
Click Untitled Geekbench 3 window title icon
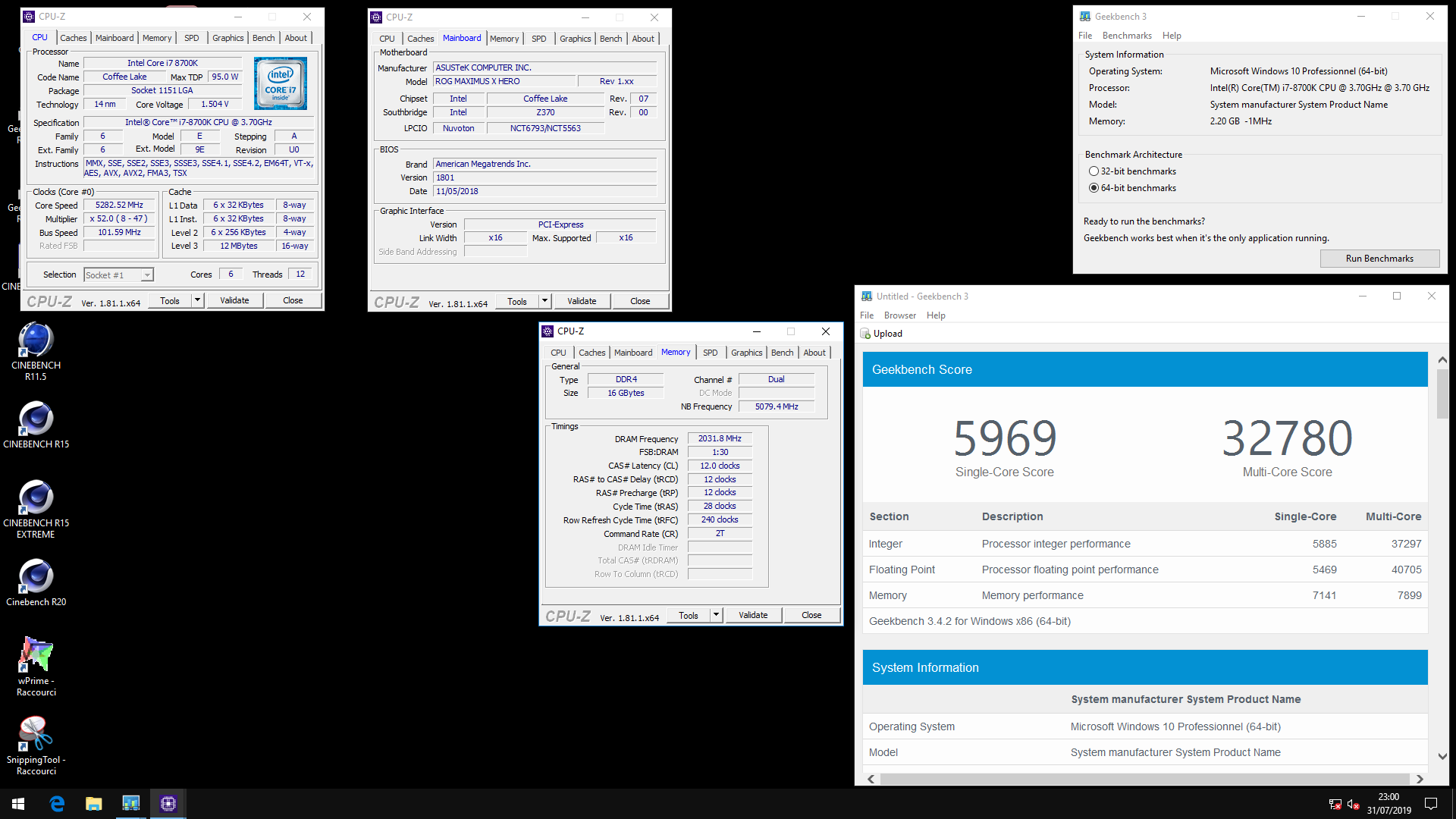[x=867, y=297]
